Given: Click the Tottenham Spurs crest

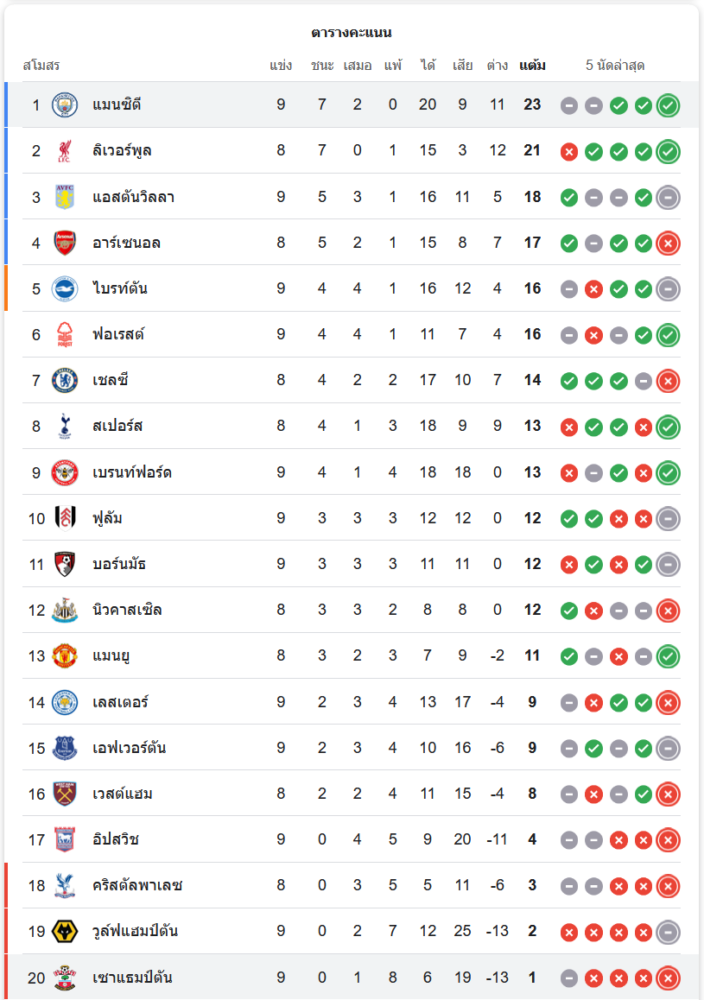Looking at the screenshot, I should 65,426.
